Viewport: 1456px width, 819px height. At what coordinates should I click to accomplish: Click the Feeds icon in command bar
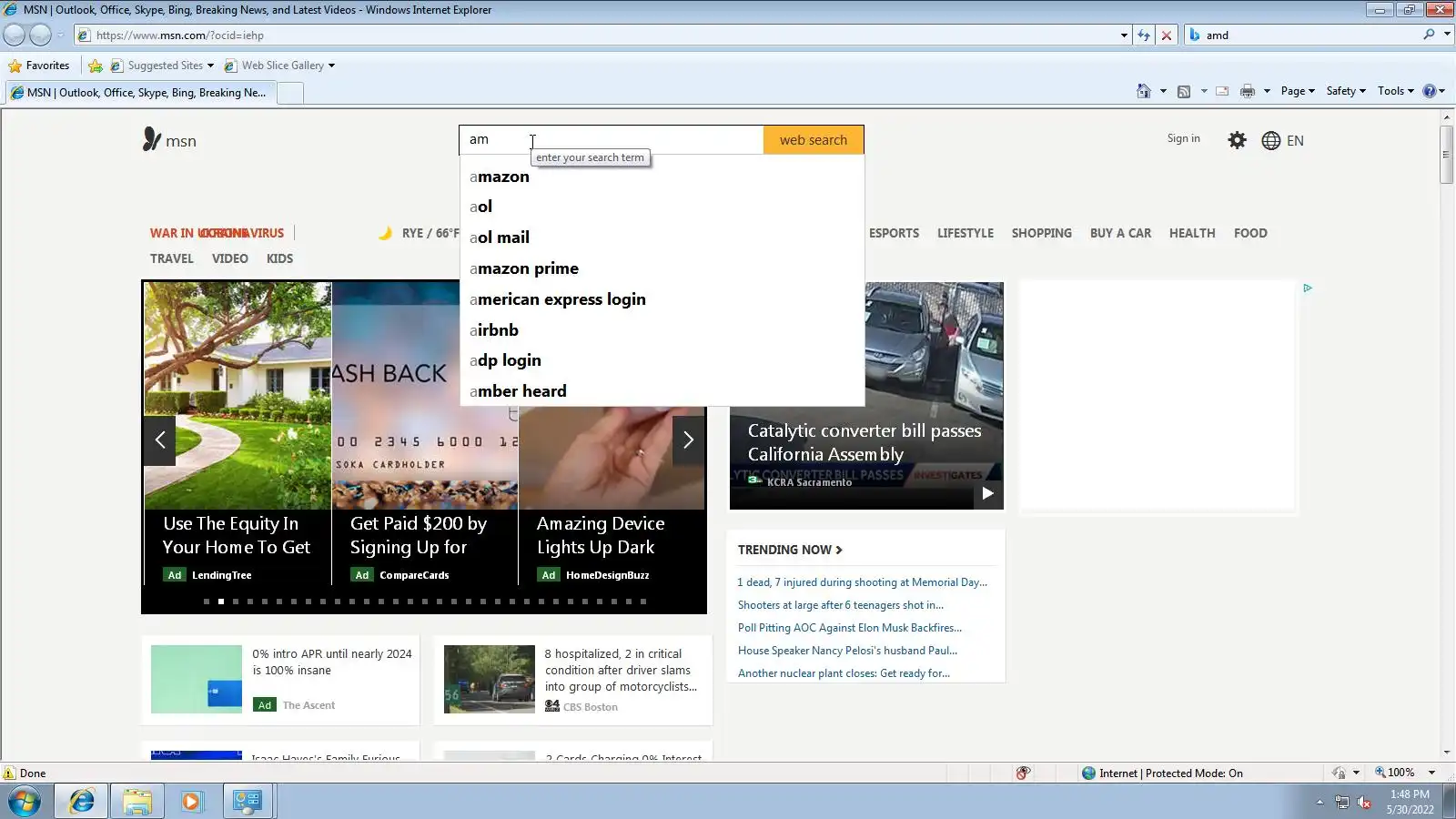1184,91
